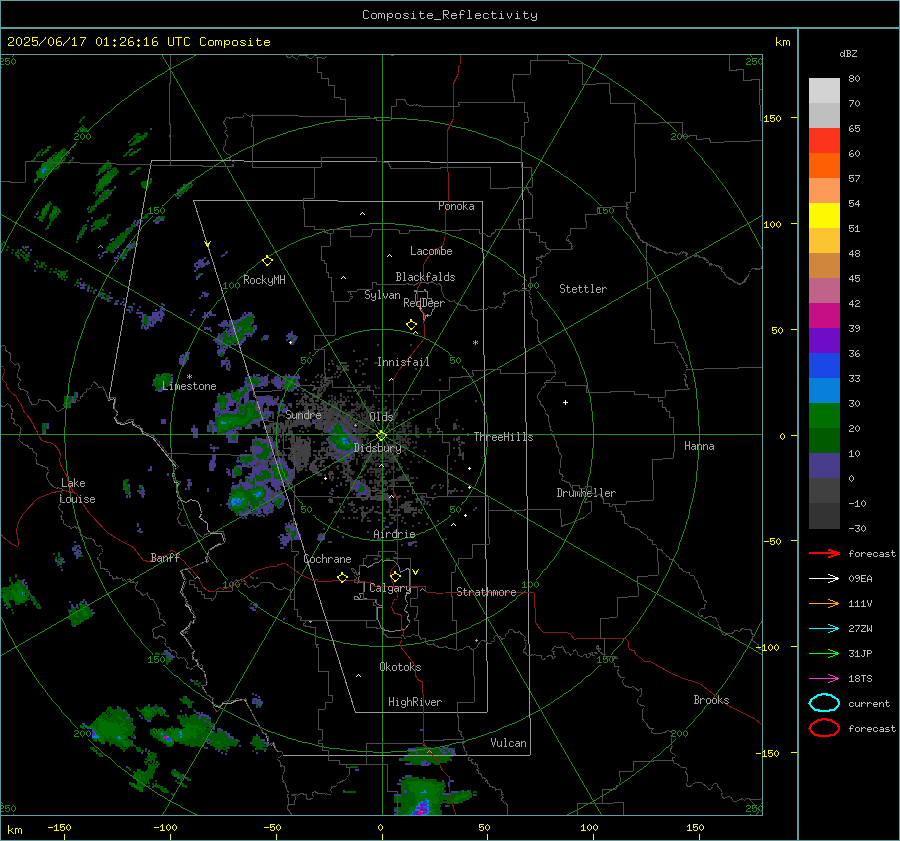This screenshot has width=900, height=841.
Task: Click the Blackfalds town label
Action: [x=425, y=277]
